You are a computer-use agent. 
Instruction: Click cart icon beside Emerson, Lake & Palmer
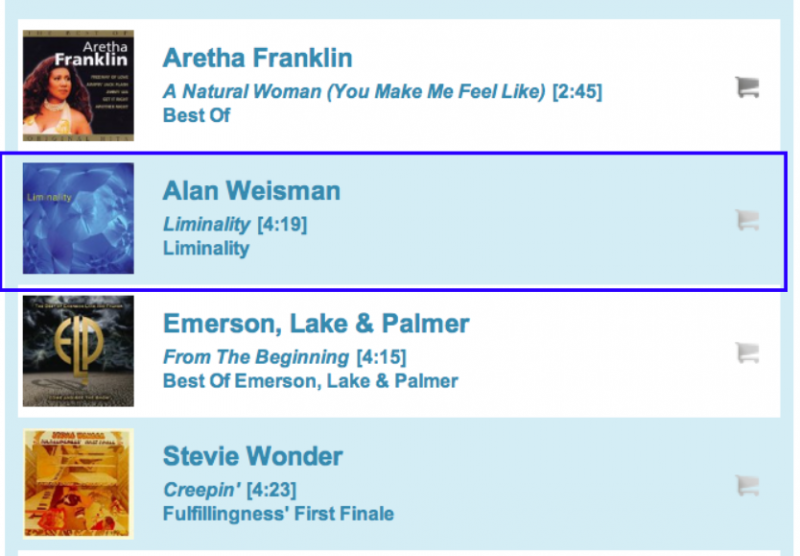pos(746,352)
